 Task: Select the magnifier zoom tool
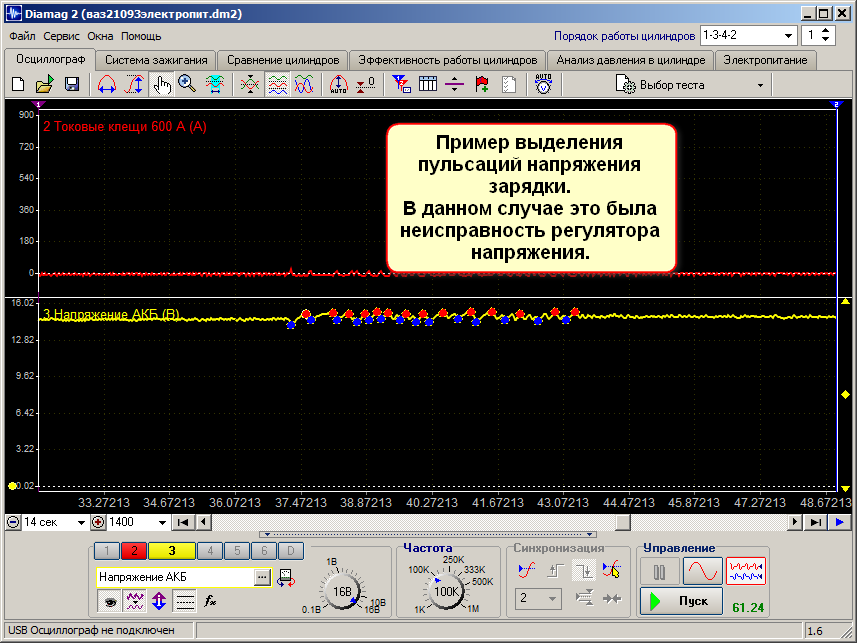[187, 84]
